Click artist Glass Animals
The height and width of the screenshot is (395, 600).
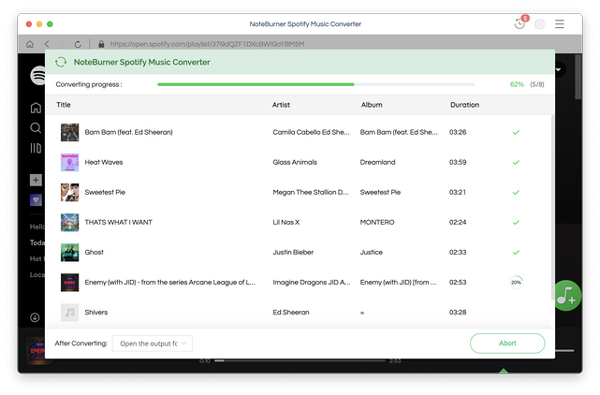tap(295, 162)
